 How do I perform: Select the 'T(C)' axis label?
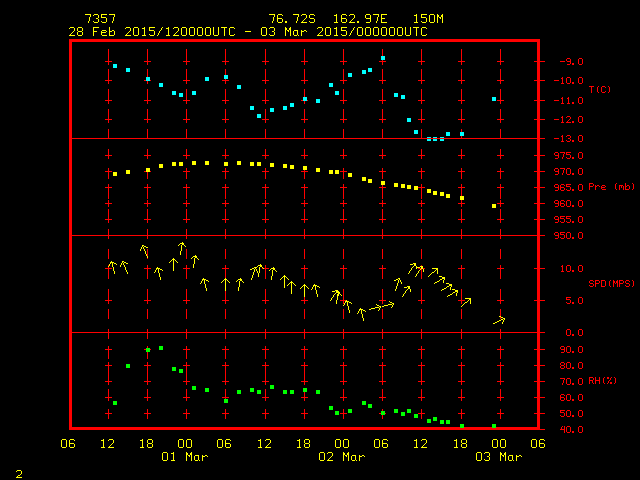600,89
